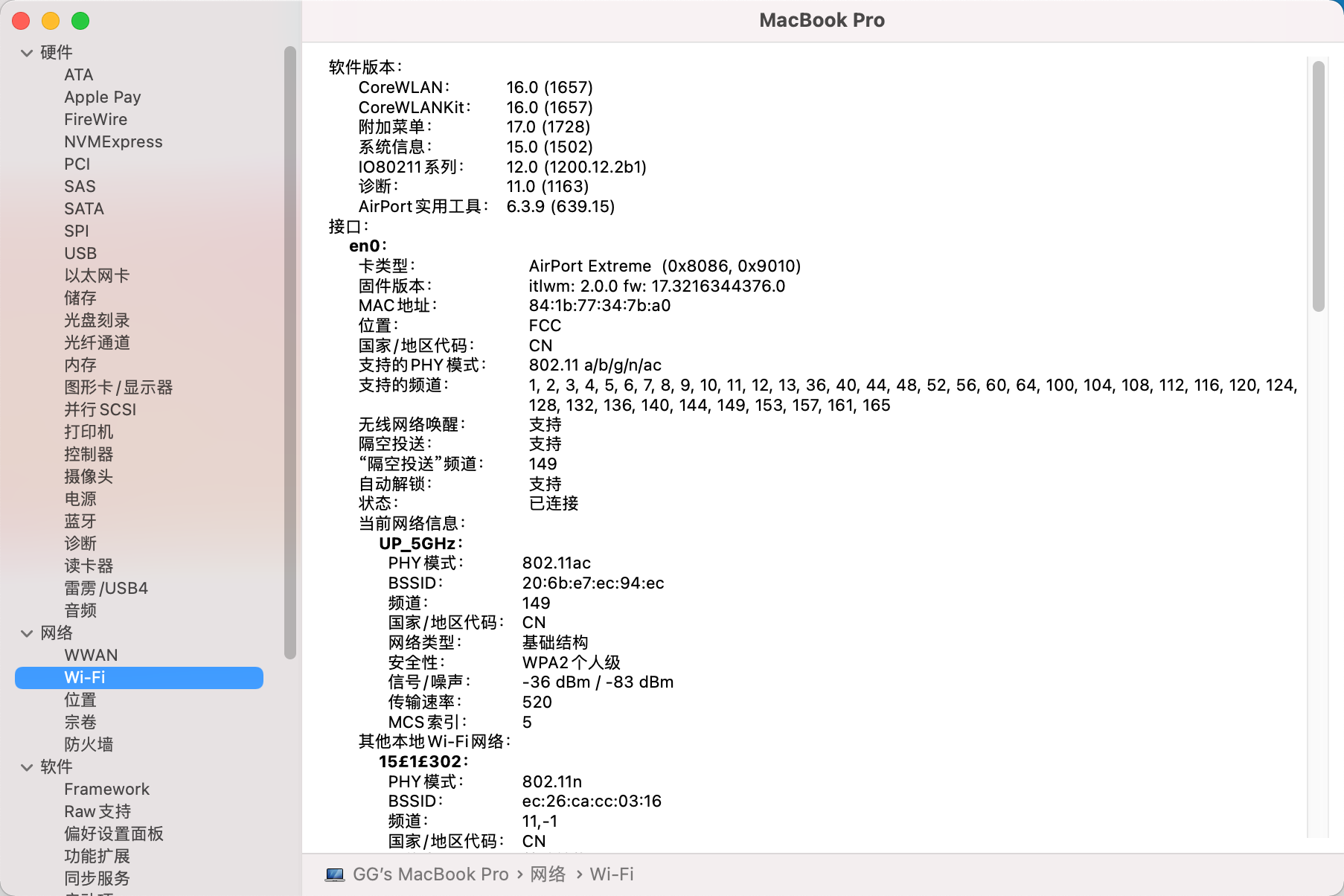Click the signal value -36 dBm / -83 dBm
The width and height of the screenshot is (1344, 896).
click(x=598, y=682)
